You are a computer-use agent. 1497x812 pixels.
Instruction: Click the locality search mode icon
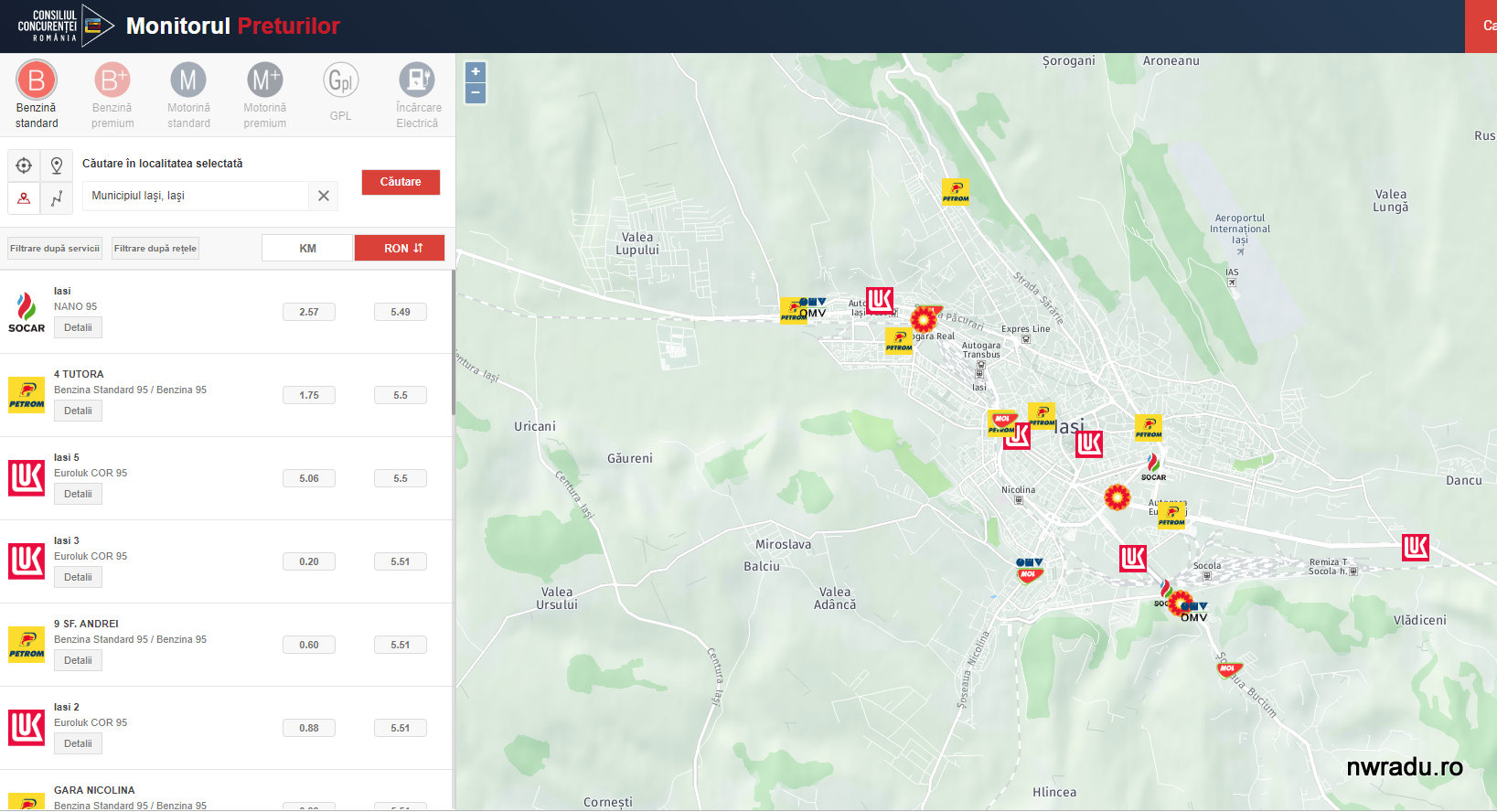click(x=24, y=198)
